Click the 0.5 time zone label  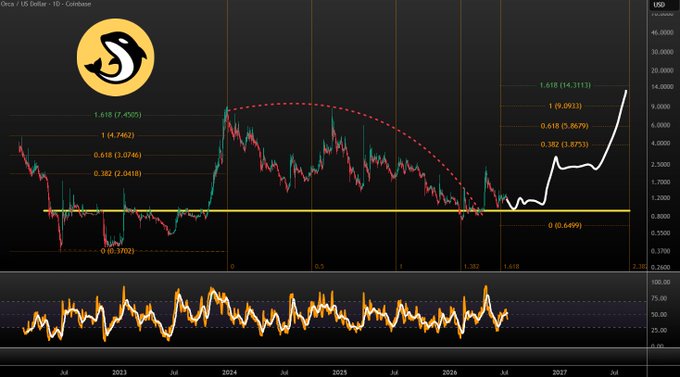tap(319, 266)
